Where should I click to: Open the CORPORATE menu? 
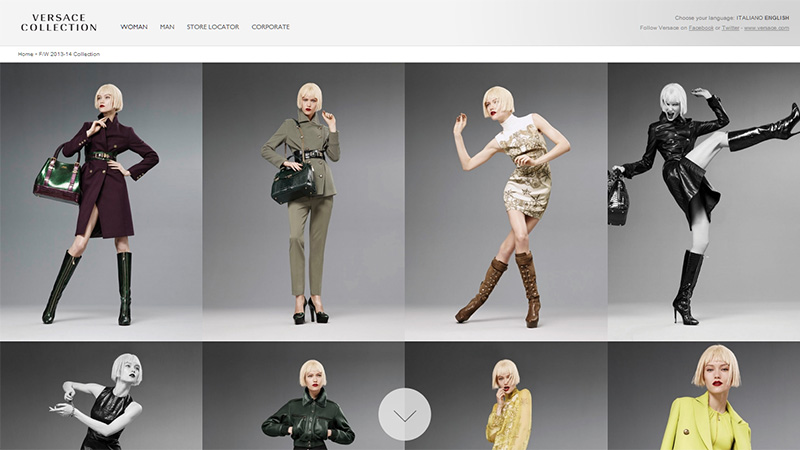pos(270,27)
